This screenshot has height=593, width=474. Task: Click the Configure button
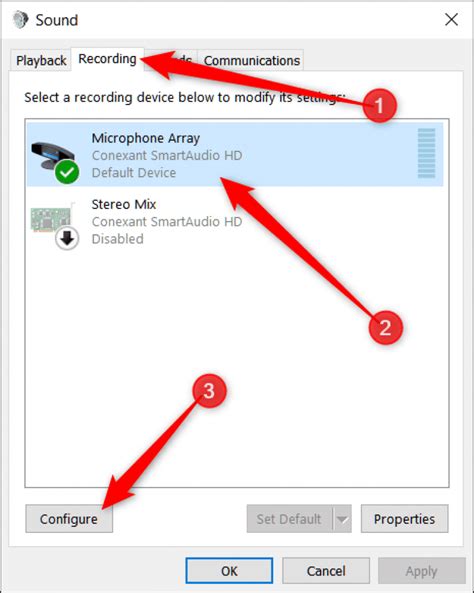pyautogui.click(x=69, y=519)
